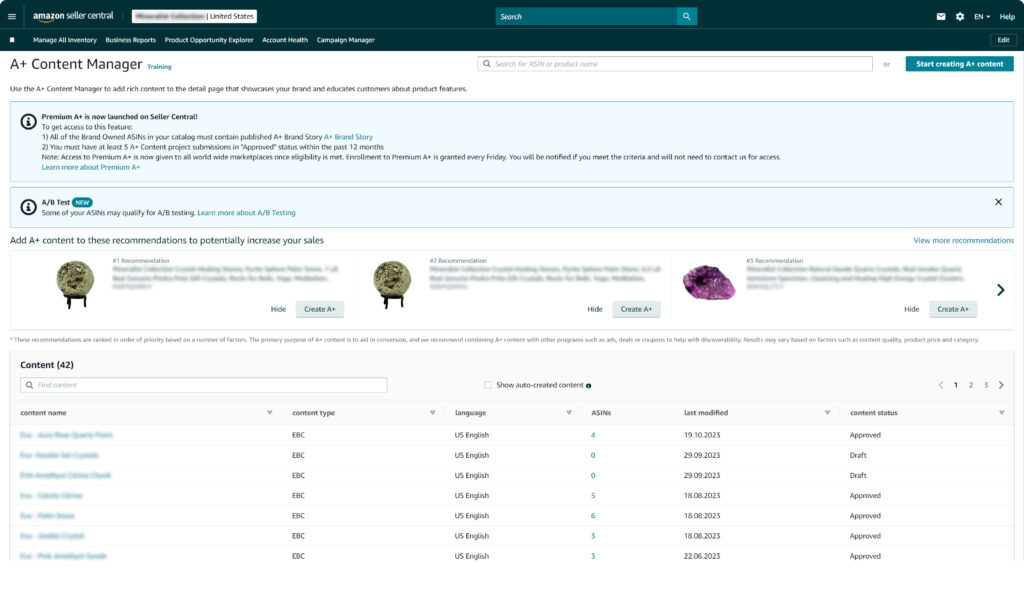
Task: Go to next content page arrow
Action: [1000, 385]
